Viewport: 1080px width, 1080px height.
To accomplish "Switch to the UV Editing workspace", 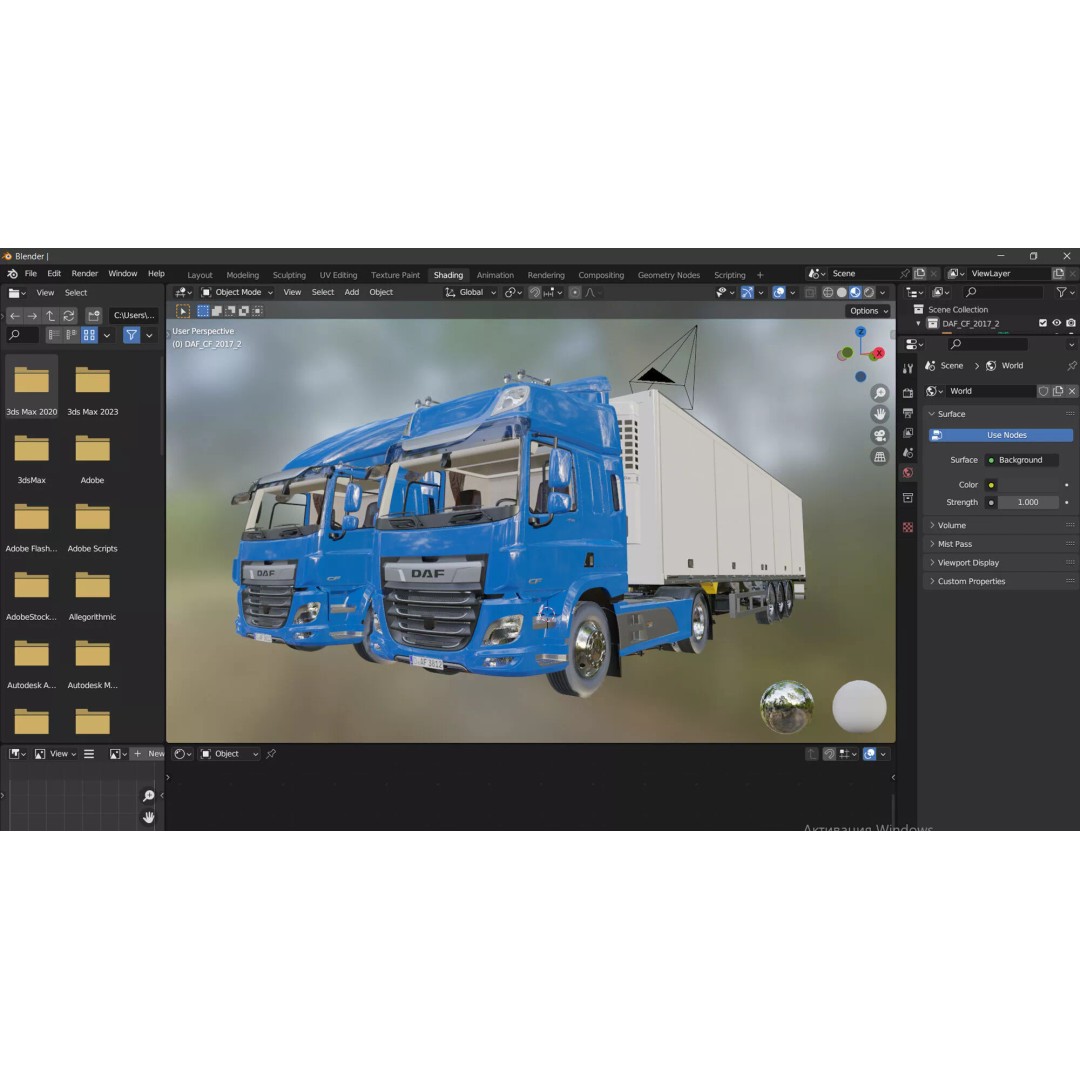I will click(x=338, y=274).
